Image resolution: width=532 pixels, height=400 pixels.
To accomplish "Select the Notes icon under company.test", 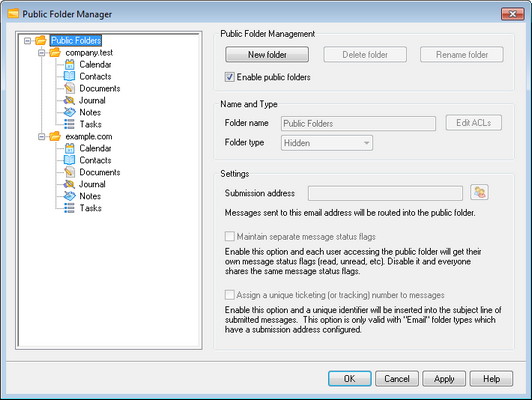I will pyautogui.click(x=70, y=112).
